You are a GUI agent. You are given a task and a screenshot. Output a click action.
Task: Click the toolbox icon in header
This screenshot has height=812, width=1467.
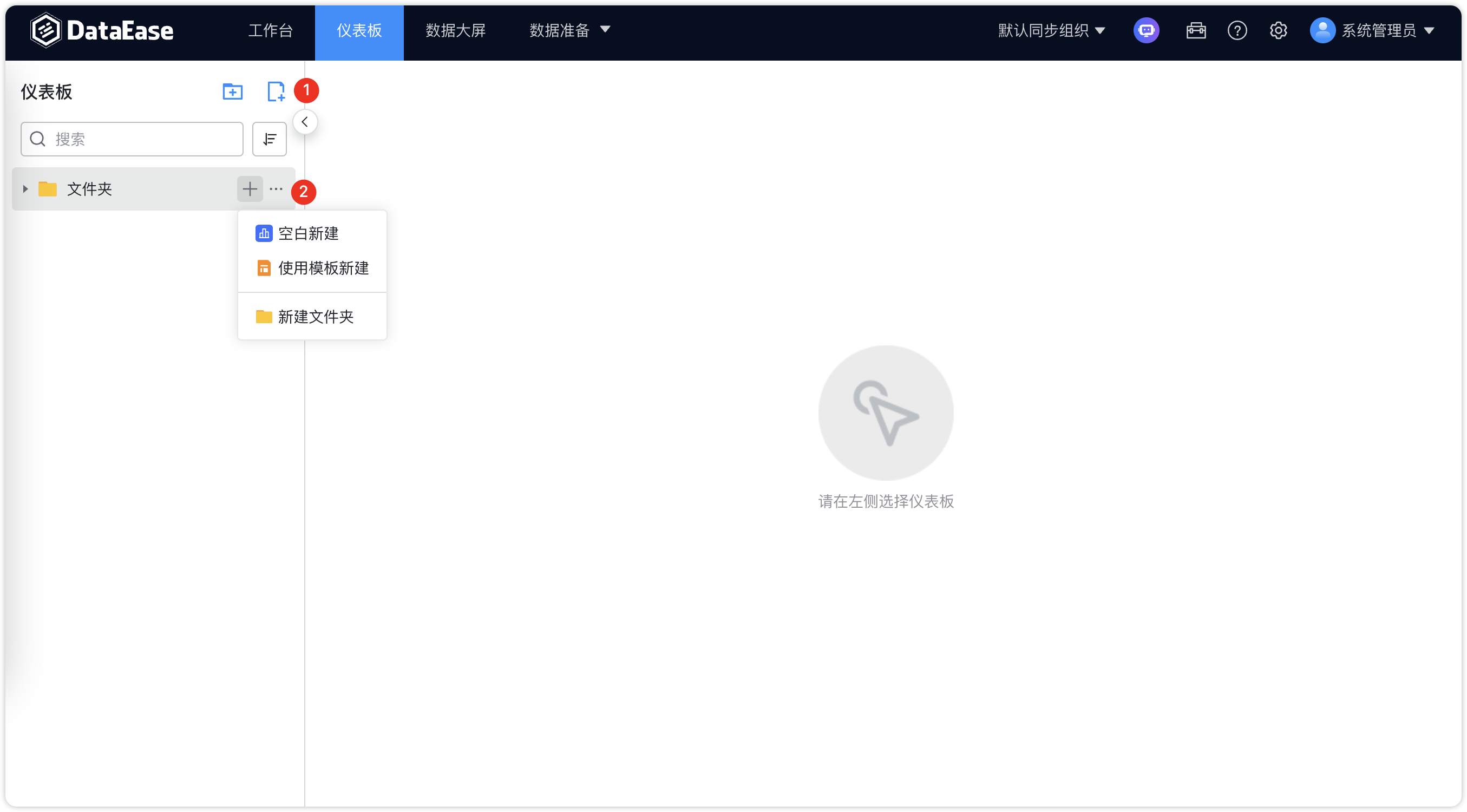click(1195, 31)
